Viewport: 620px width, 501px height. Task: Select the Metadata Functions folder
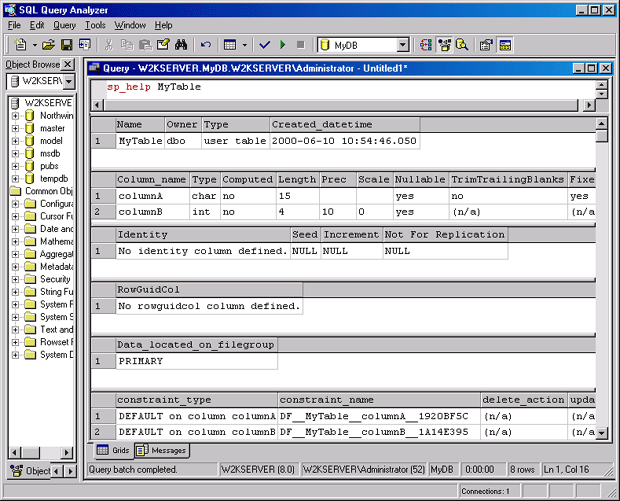point(57,267)
